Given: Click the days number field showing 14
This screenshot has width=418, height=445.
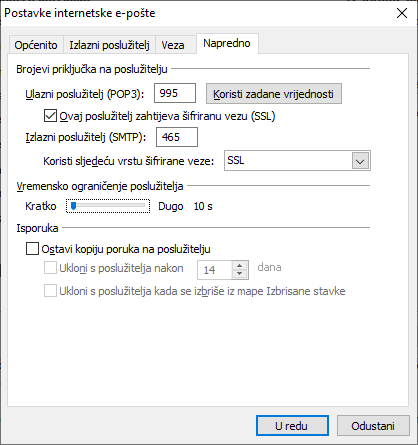Looking at the screenshot, I should pos(214,270).
